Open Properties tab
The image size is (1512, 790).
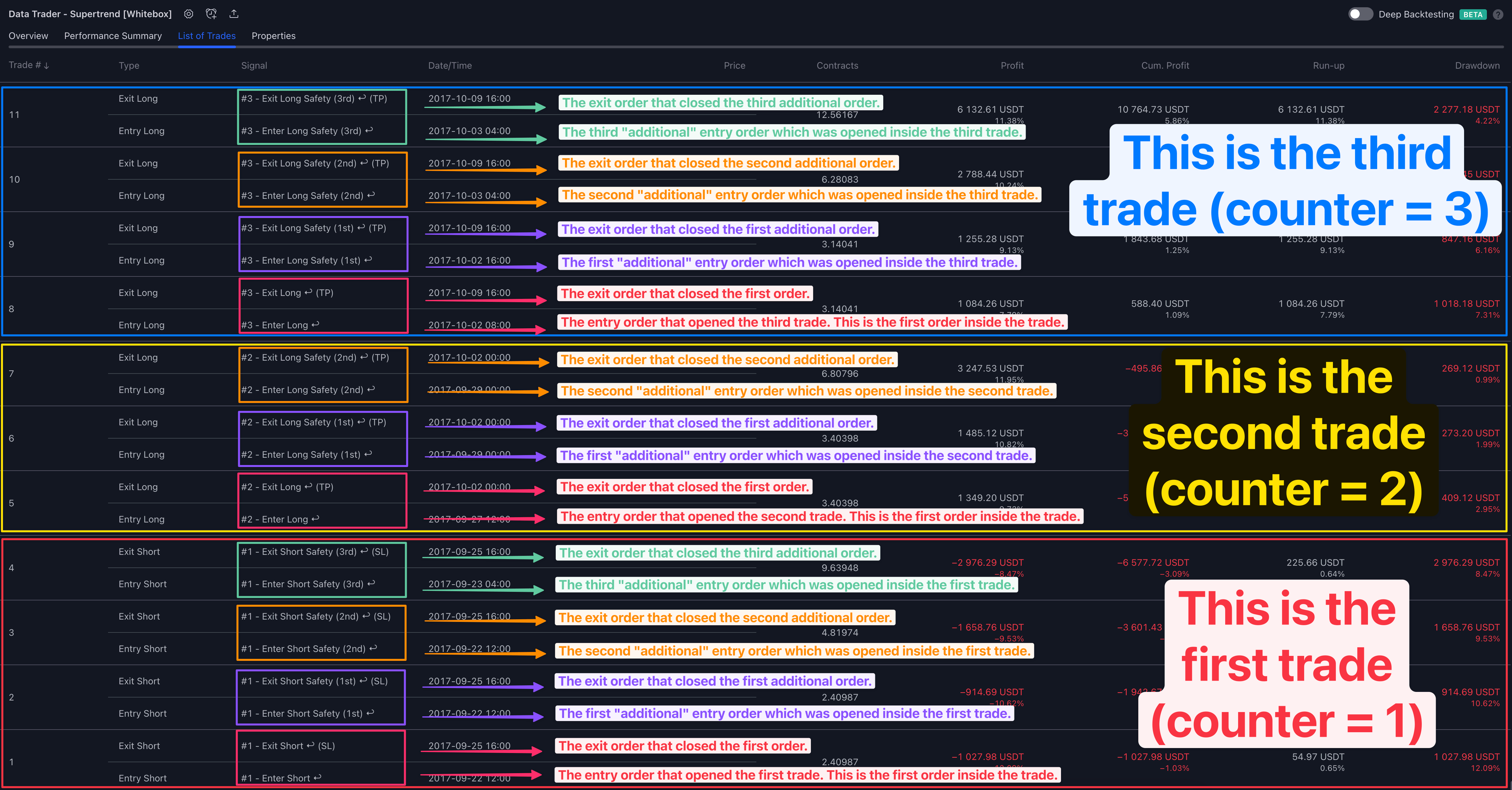coord(274,36)
